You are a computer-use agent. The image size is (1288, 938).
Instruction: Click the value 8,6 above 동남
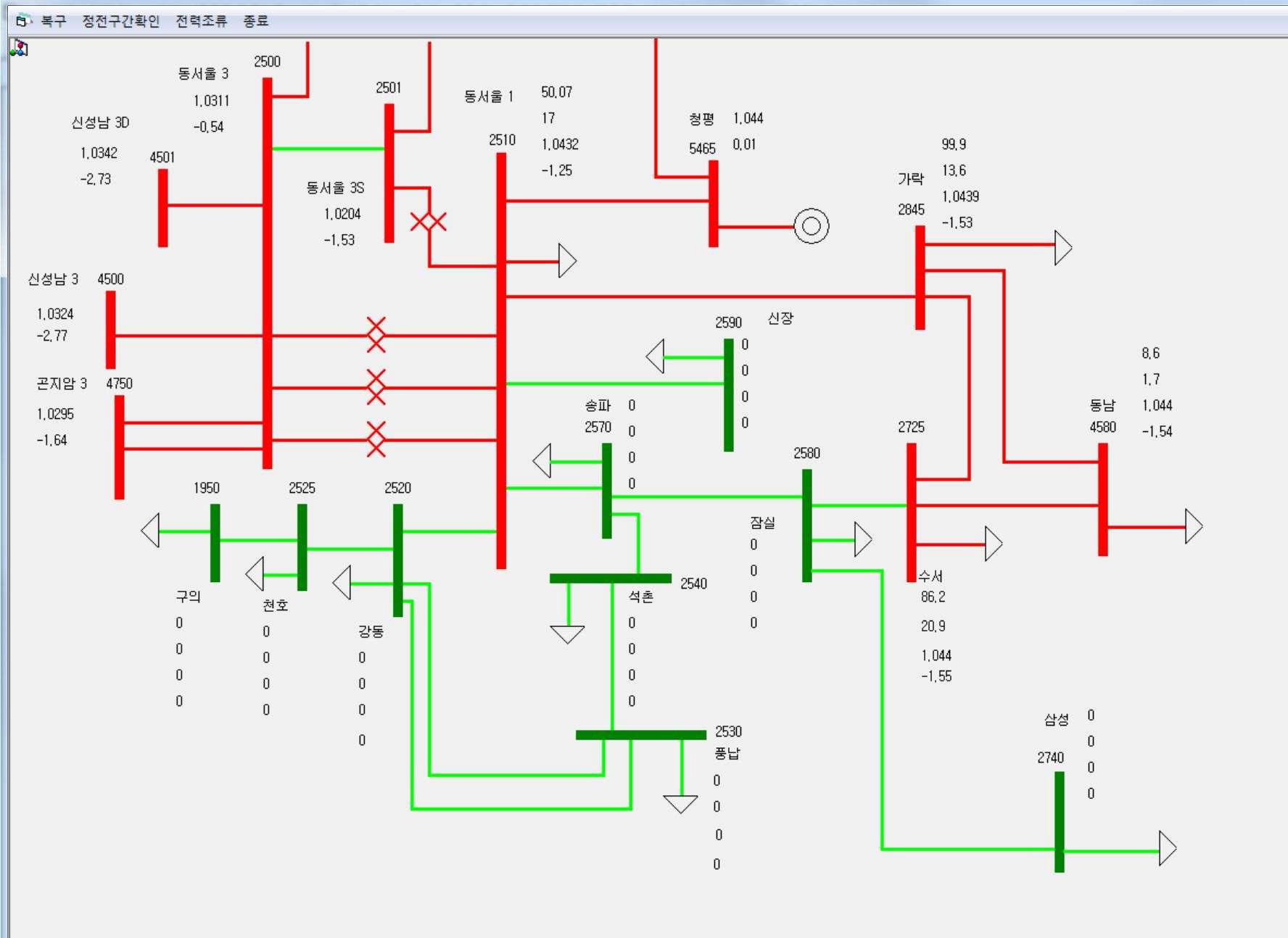tap(1151, 353)
